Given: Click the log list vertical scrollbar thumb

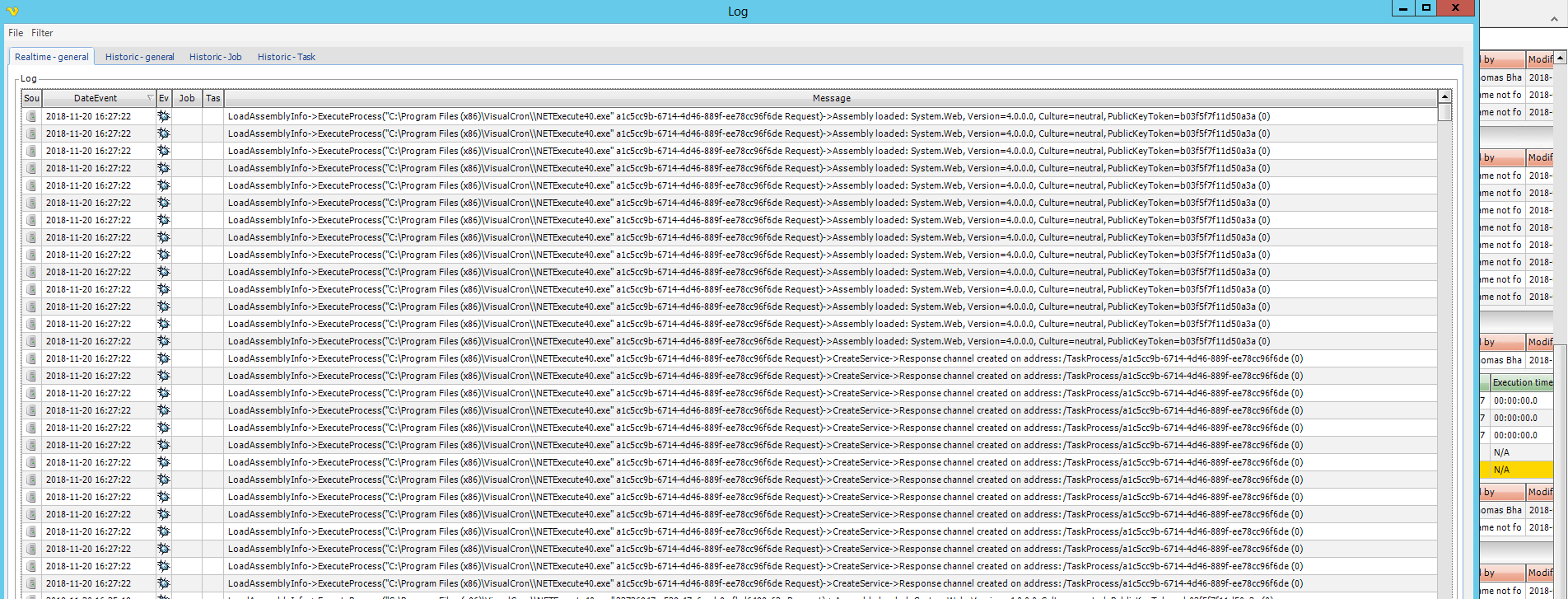Looking at the screenshot, I should click(x=1444, y=113).
